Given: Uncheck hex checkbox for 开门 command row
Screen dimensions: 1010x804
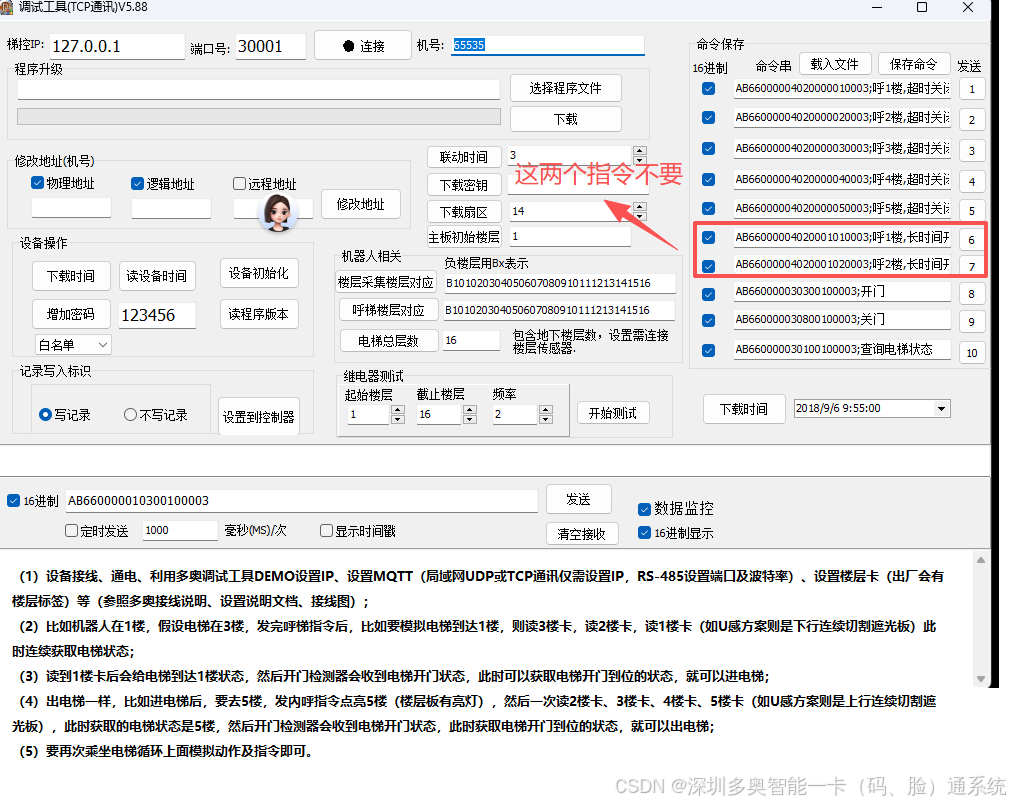Looking at the screenshot, I should pos(709,294).
